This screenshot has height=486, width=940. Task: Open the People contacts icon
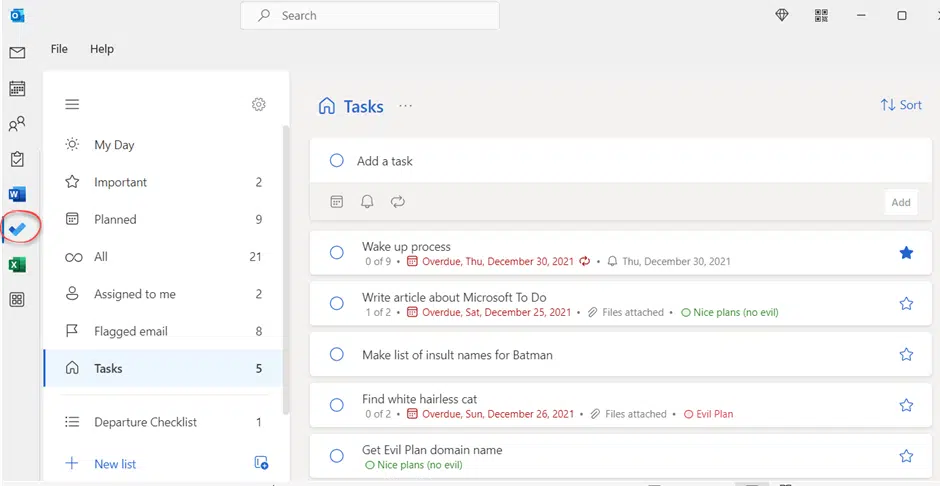coord(17,124)
